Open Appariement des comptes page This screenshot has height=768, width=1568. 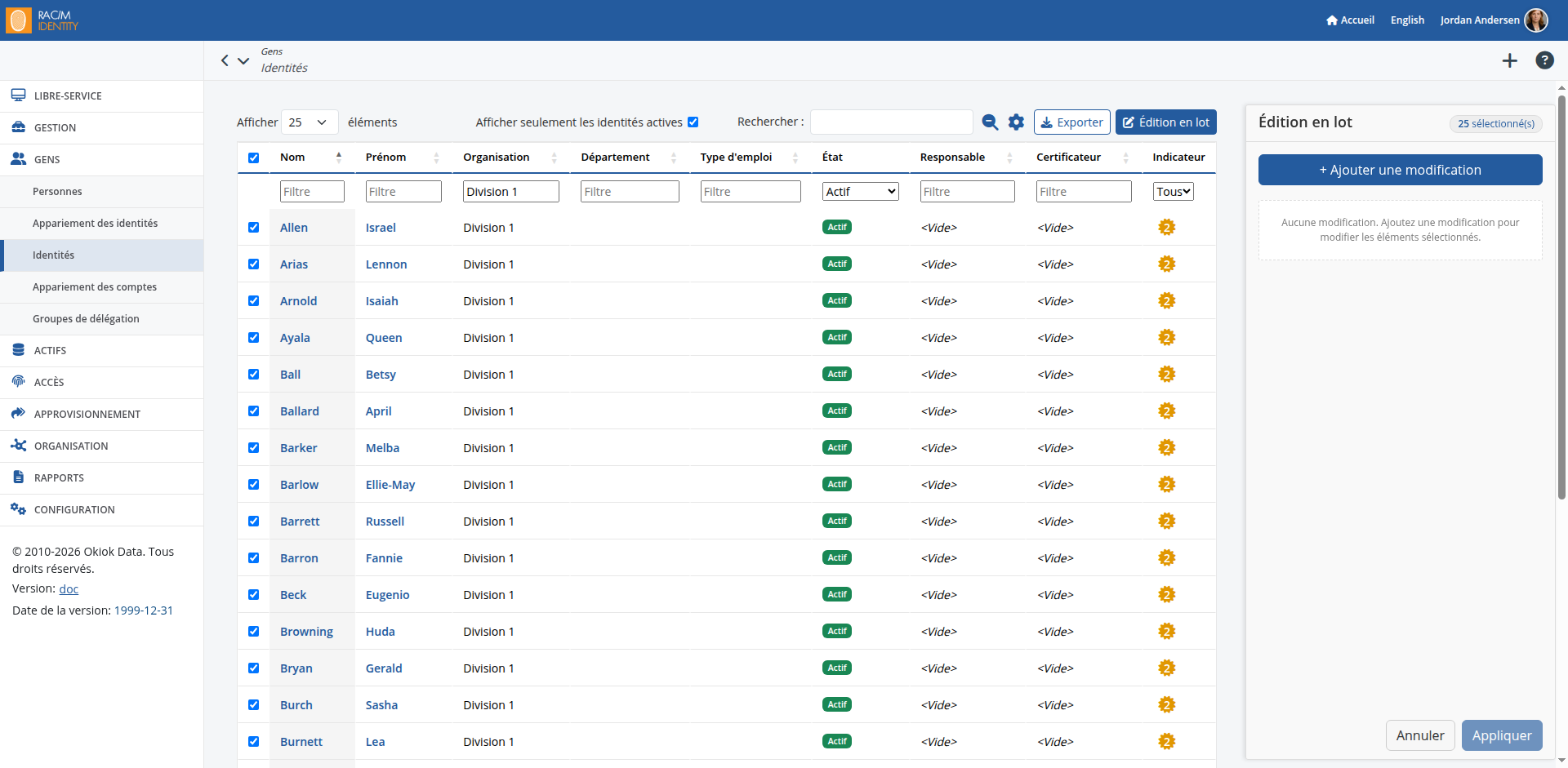point(102,287)
